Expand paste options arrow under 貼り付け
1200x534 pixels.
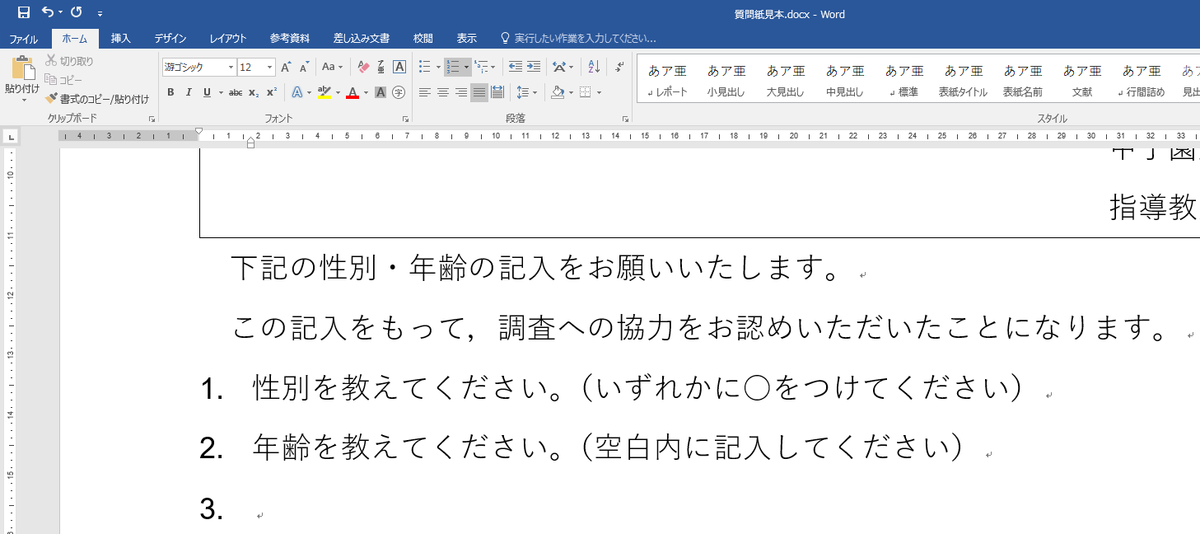[22, 100]
